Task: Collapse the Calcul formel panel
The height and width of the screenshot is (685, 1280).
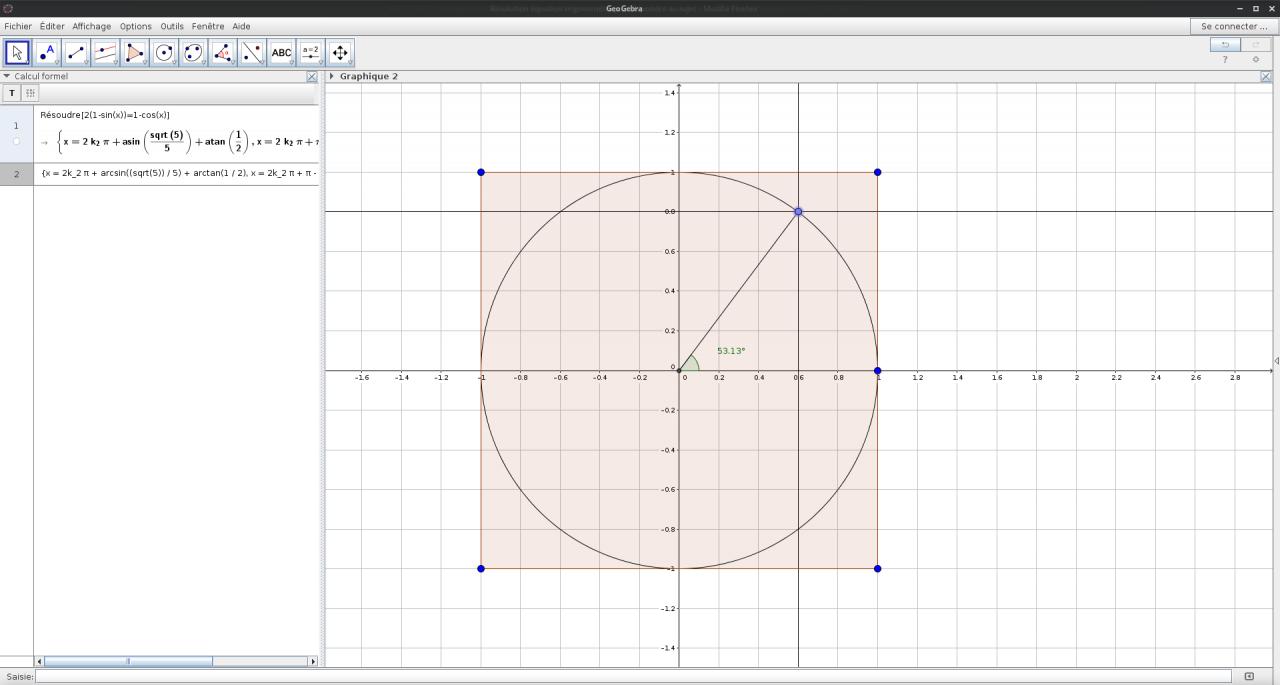Action: (x=7, y=76)
